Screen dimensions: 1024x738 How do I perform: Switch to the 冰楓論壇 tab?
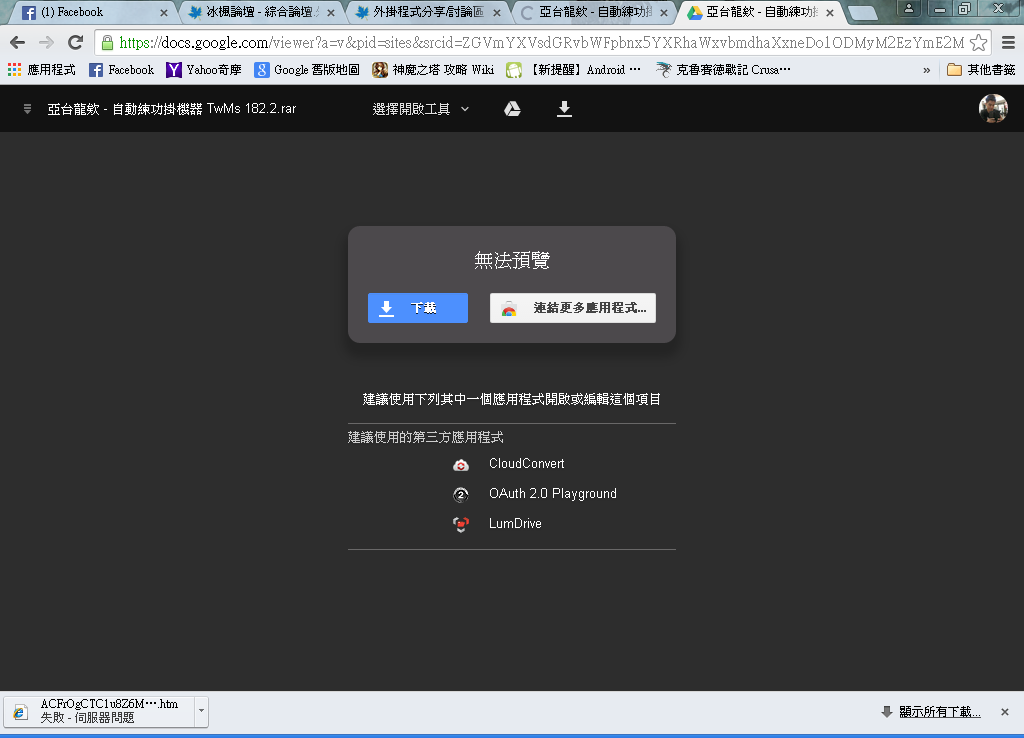(260, 13)
